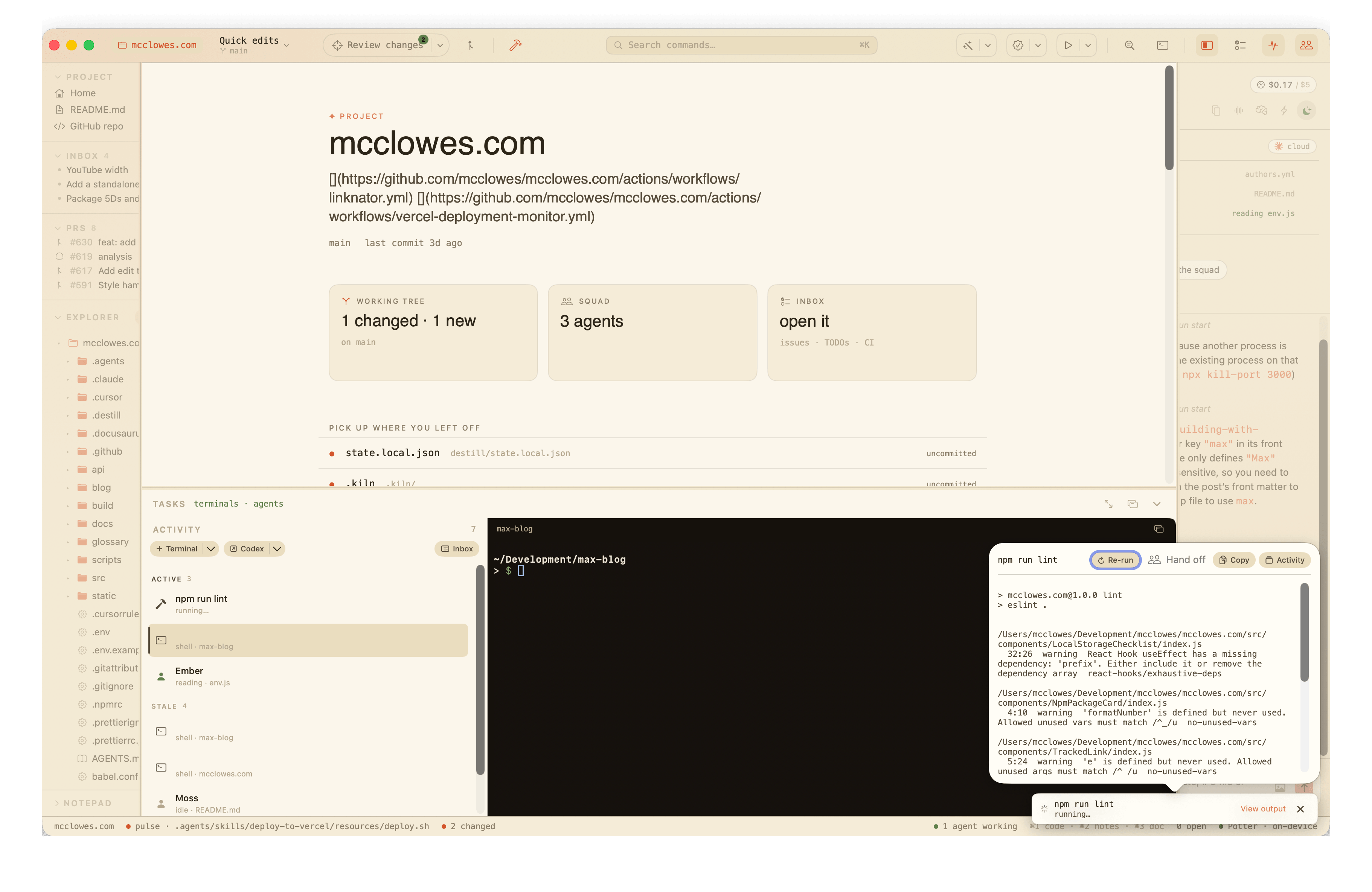Click the copy pages icon in right panel
The image size is (1372, 892).
coord(1216,110)
